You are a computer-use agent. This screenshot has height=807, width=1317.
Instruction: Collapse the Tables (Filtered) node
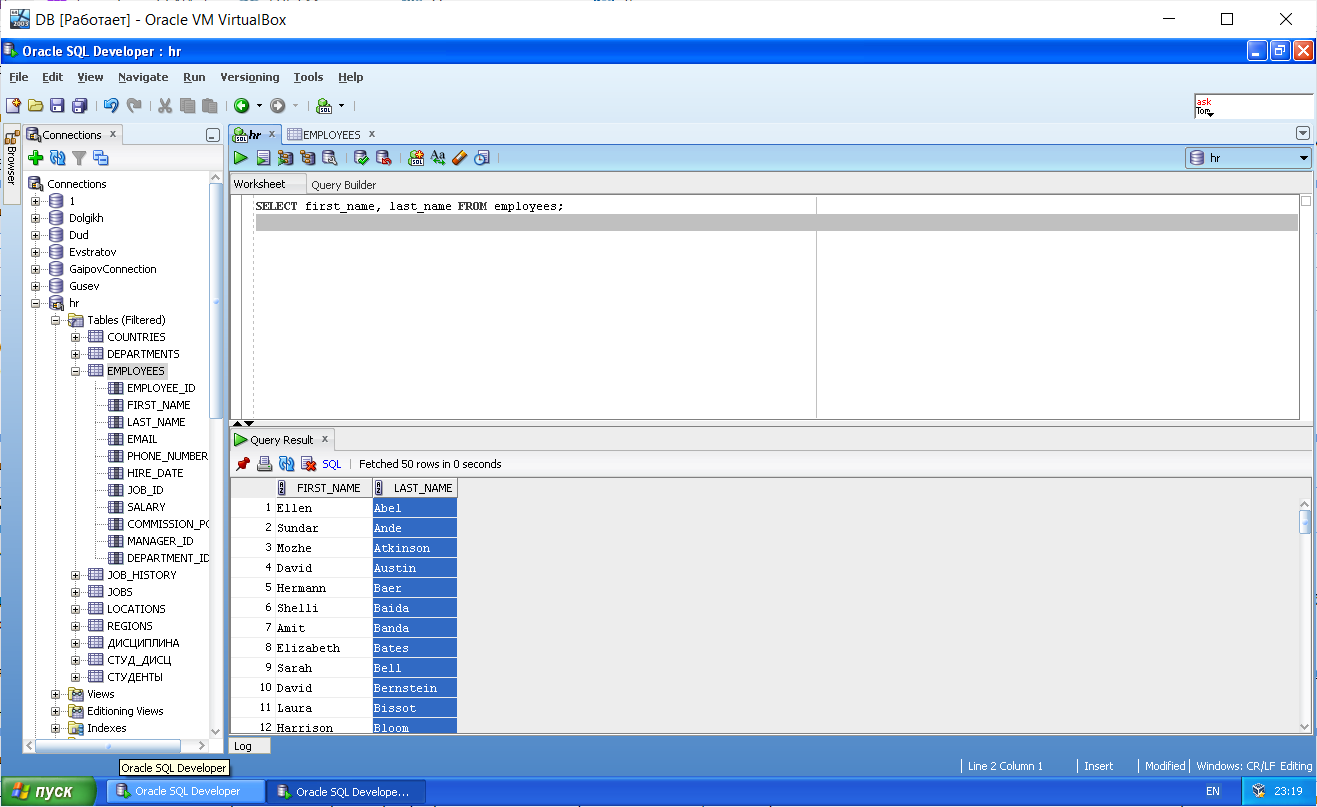coord(56,320)
